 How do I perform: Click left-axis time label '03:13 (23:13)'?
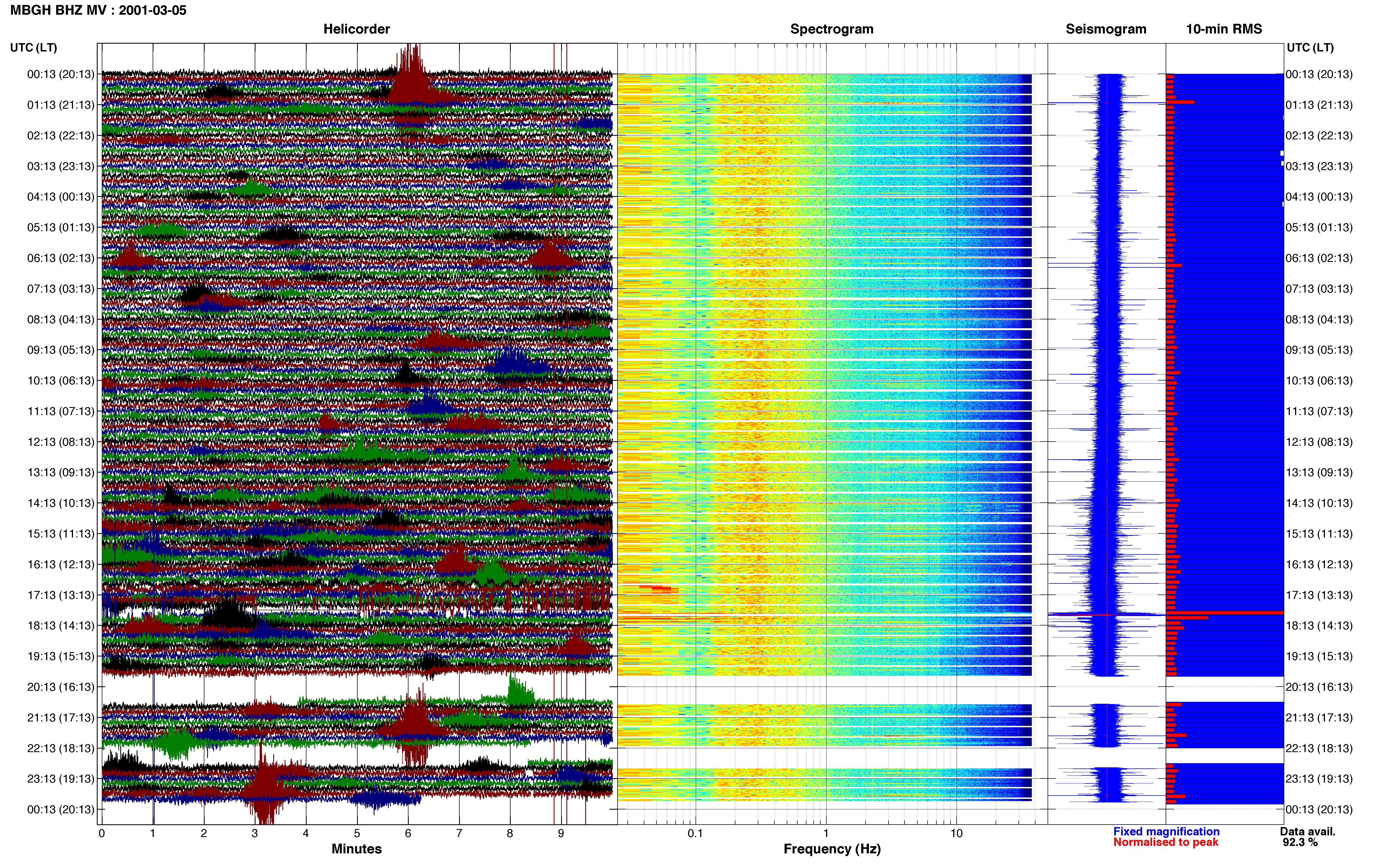[x=61, y=166]
